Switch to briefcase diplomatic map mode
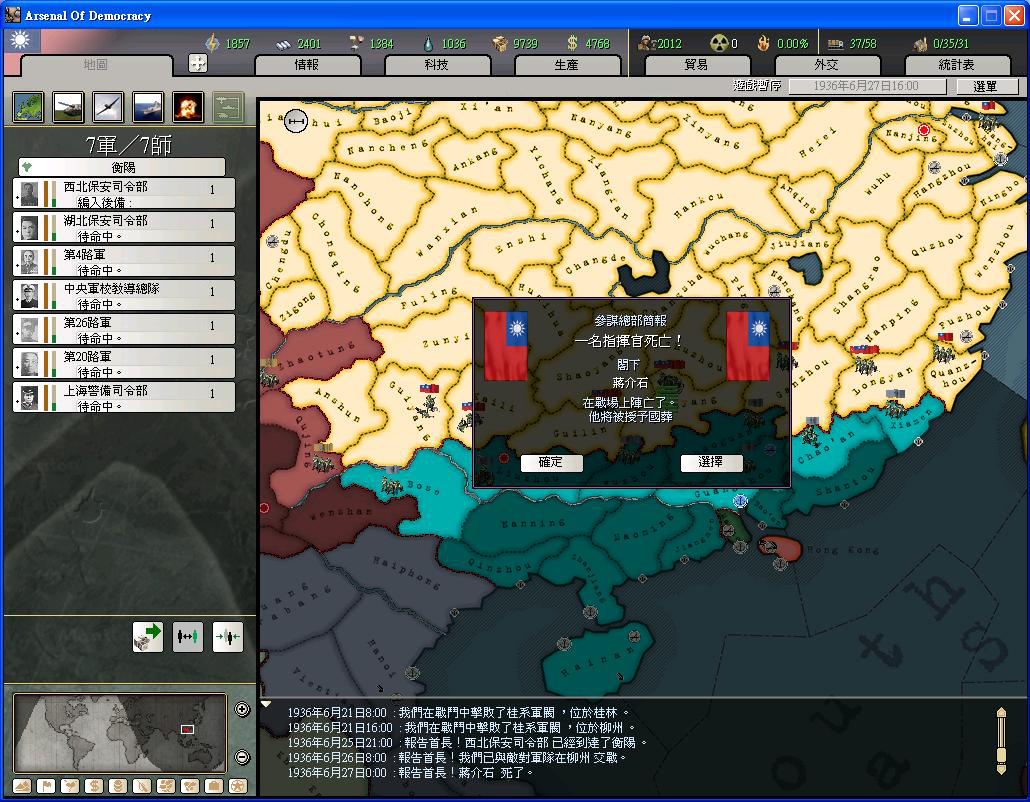The image size is (1030, 802). point(213,786)
